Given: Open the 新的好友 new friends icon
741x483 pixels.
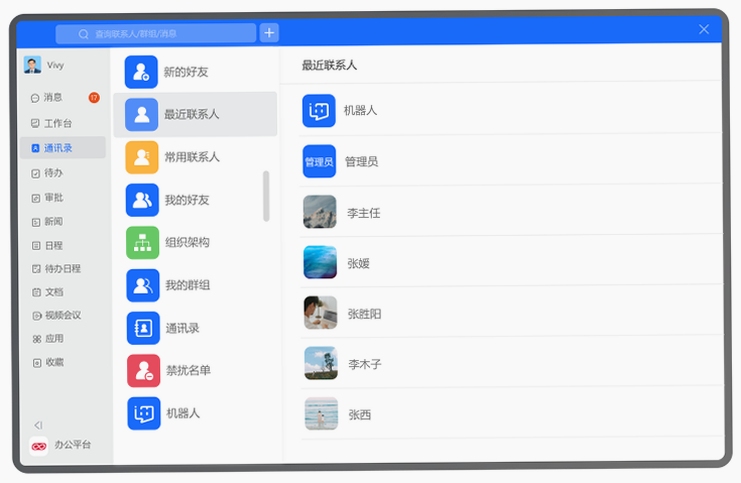Looking at the screenshot, I should pyautogui.click(x=141, y=72).
